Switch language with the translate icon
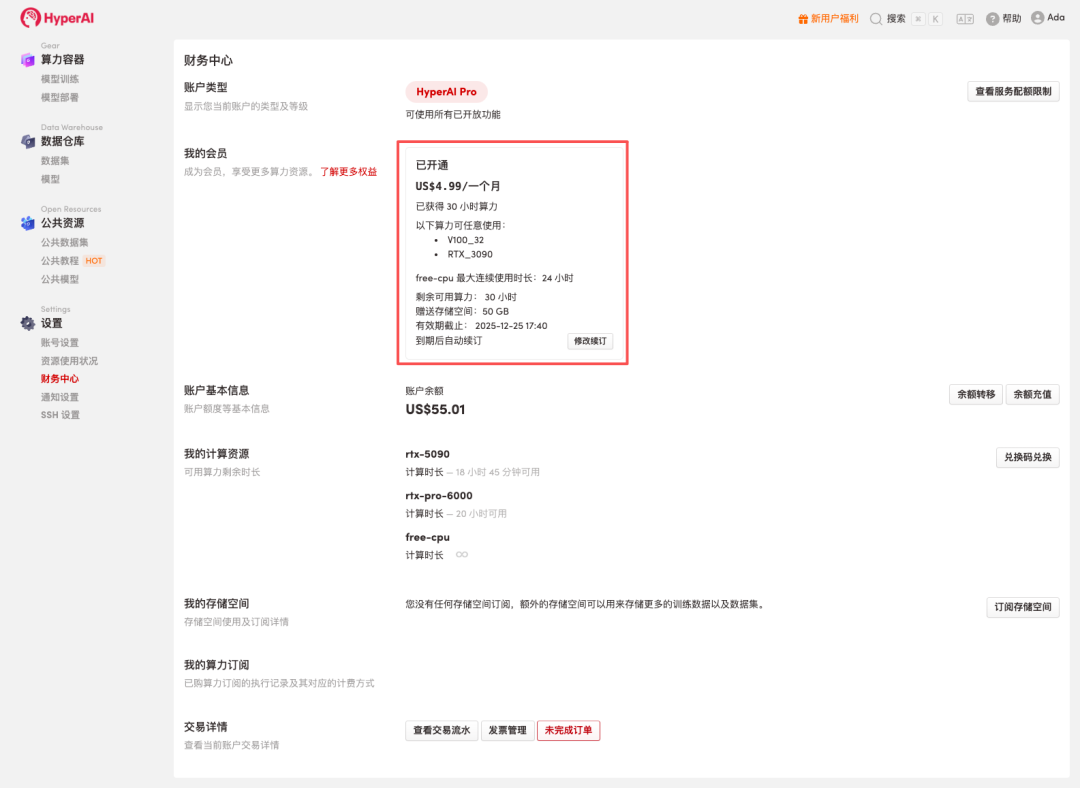This screenshot has height=788, width=1080. (964, 19)
